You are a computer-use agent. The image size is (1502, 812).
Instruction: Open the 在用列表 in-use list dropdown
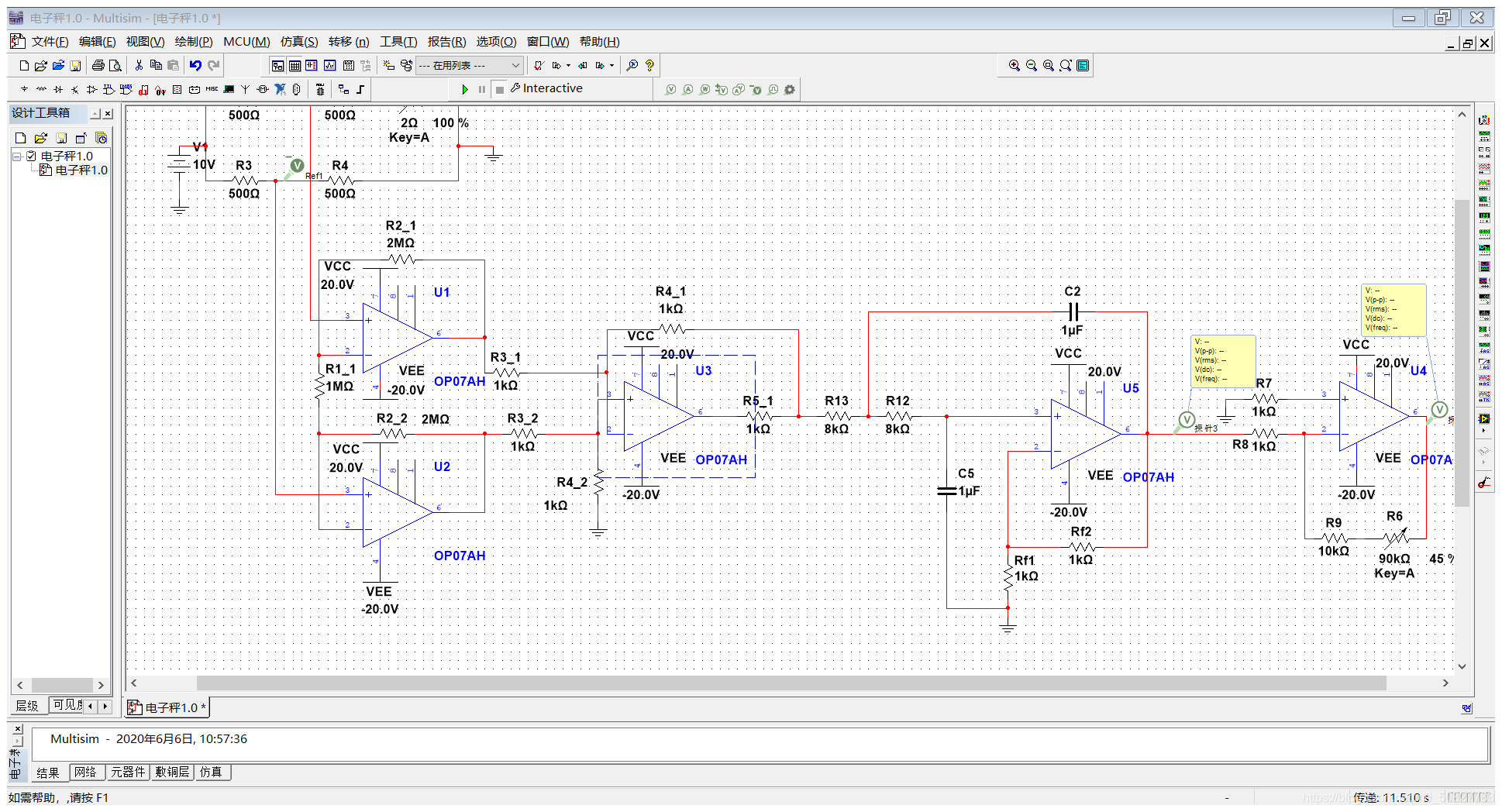pyautogui.click(x=470, y=66)
